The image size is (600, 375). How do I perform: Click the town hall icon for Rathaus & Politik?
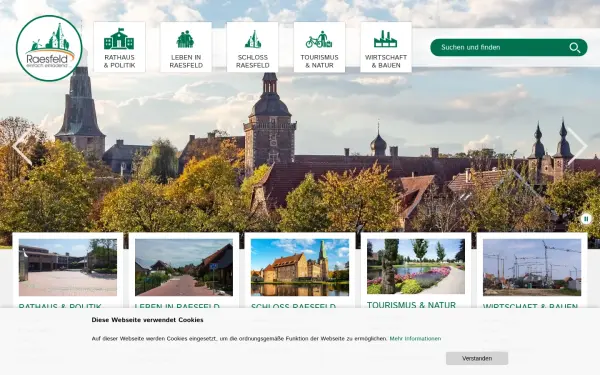119,39
